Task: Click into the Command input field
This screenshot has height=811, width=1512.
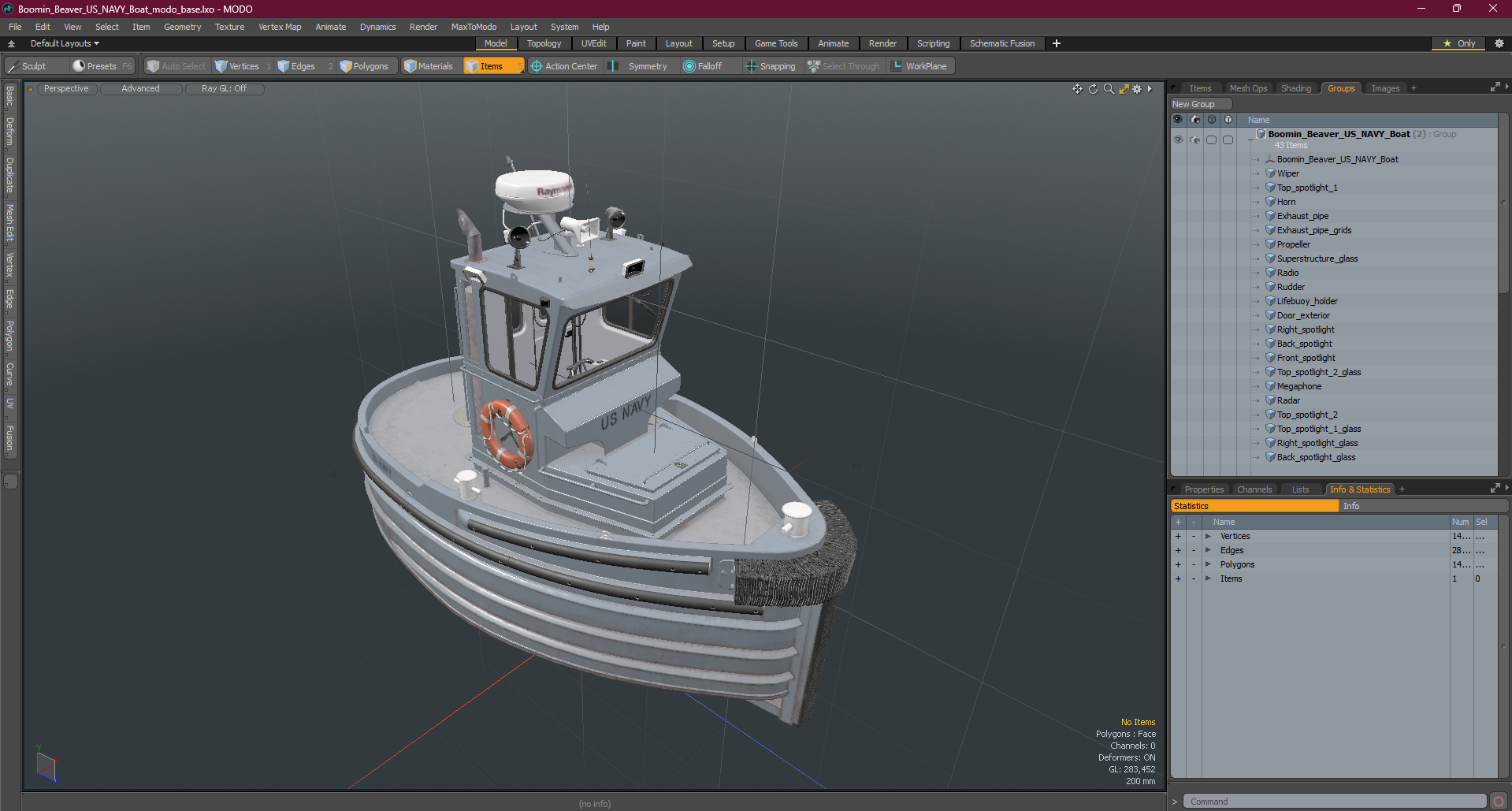Action: click(1334, 802)
